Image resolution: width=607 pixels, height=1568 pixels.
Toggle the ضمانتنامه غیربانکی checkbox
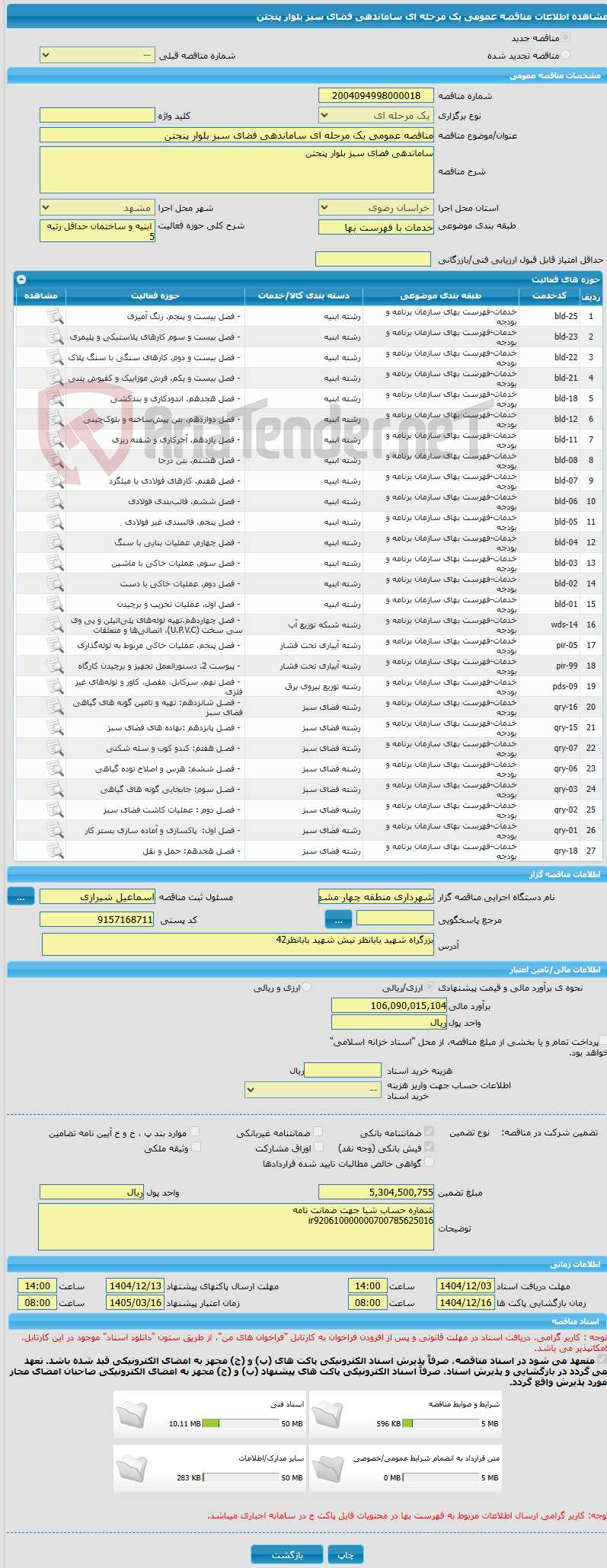pos(318,1132)
